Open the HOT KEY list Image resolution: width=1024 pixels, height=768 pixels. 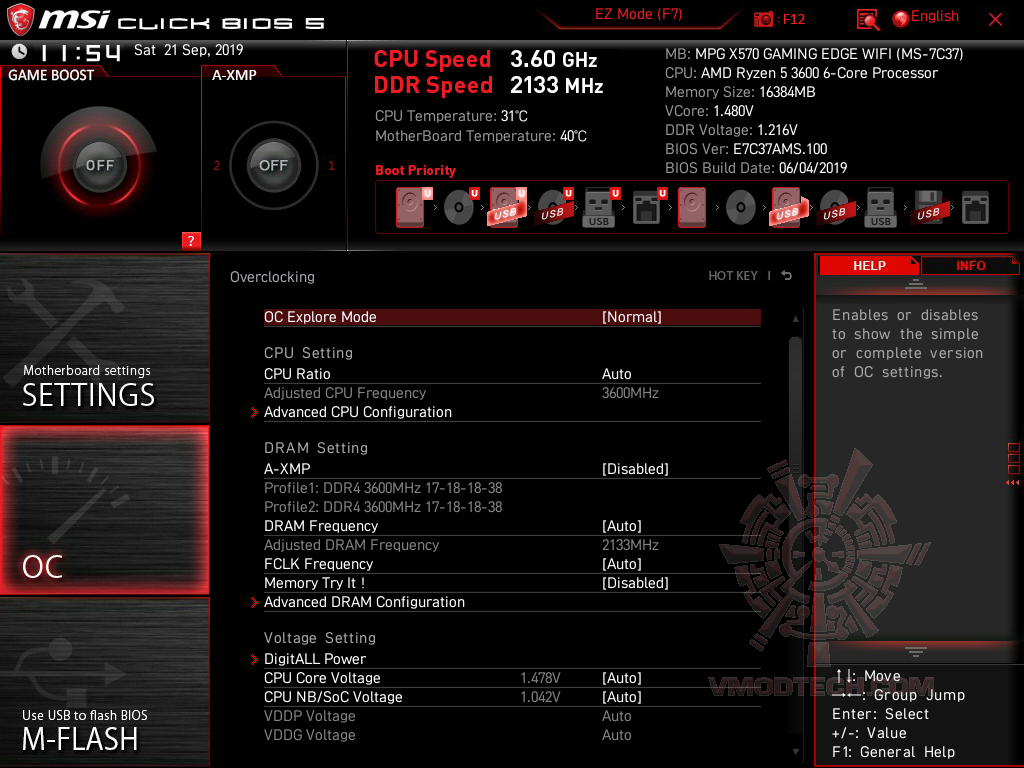[733, 276]
